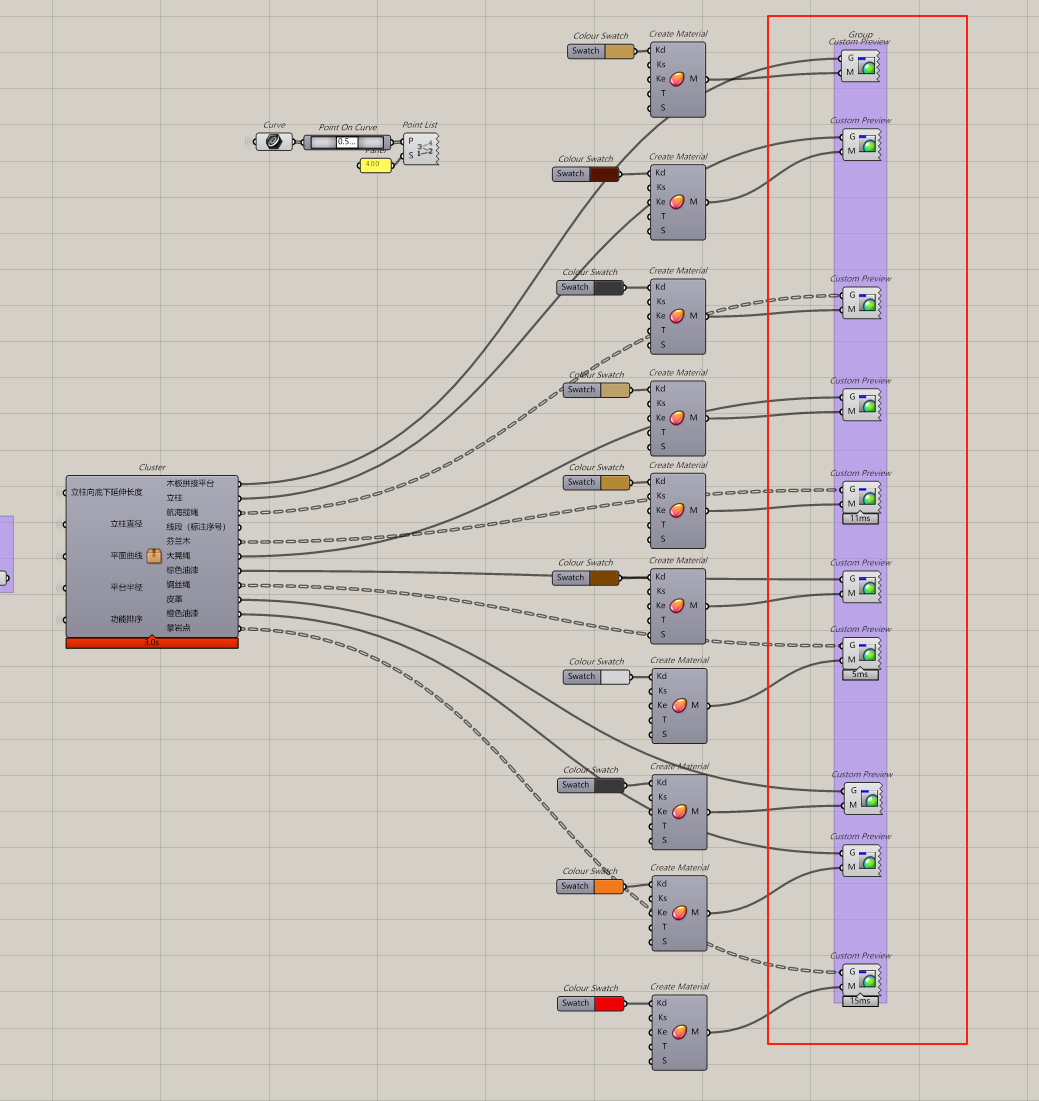The height and width of the screenshot is (1101, 1039).
Task: Click the Cluster component's box icon
Action: 154,556
